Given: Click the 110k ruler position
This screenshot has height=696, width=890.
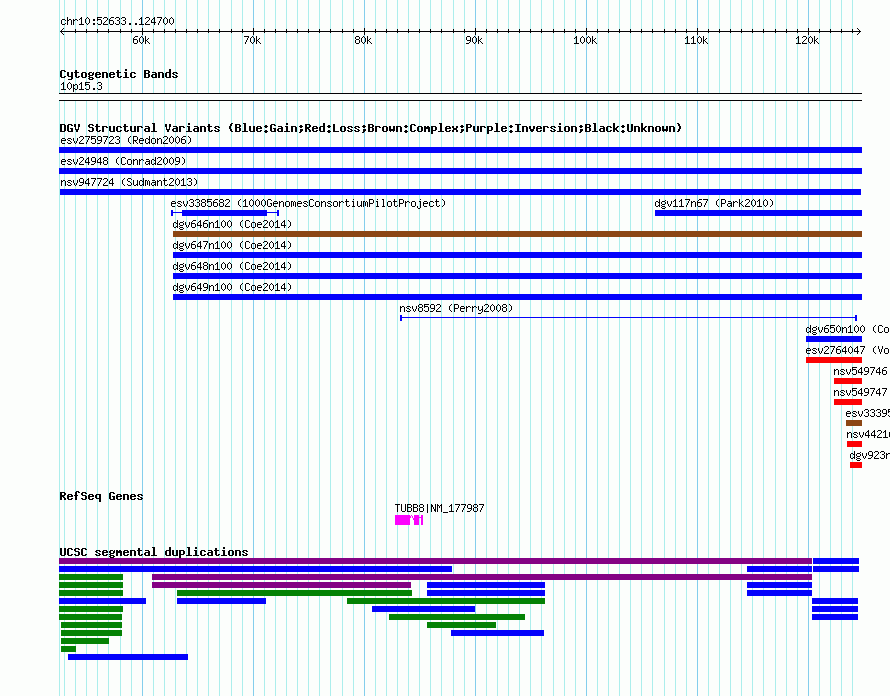Looking at the screenshot, I should 696,40.
